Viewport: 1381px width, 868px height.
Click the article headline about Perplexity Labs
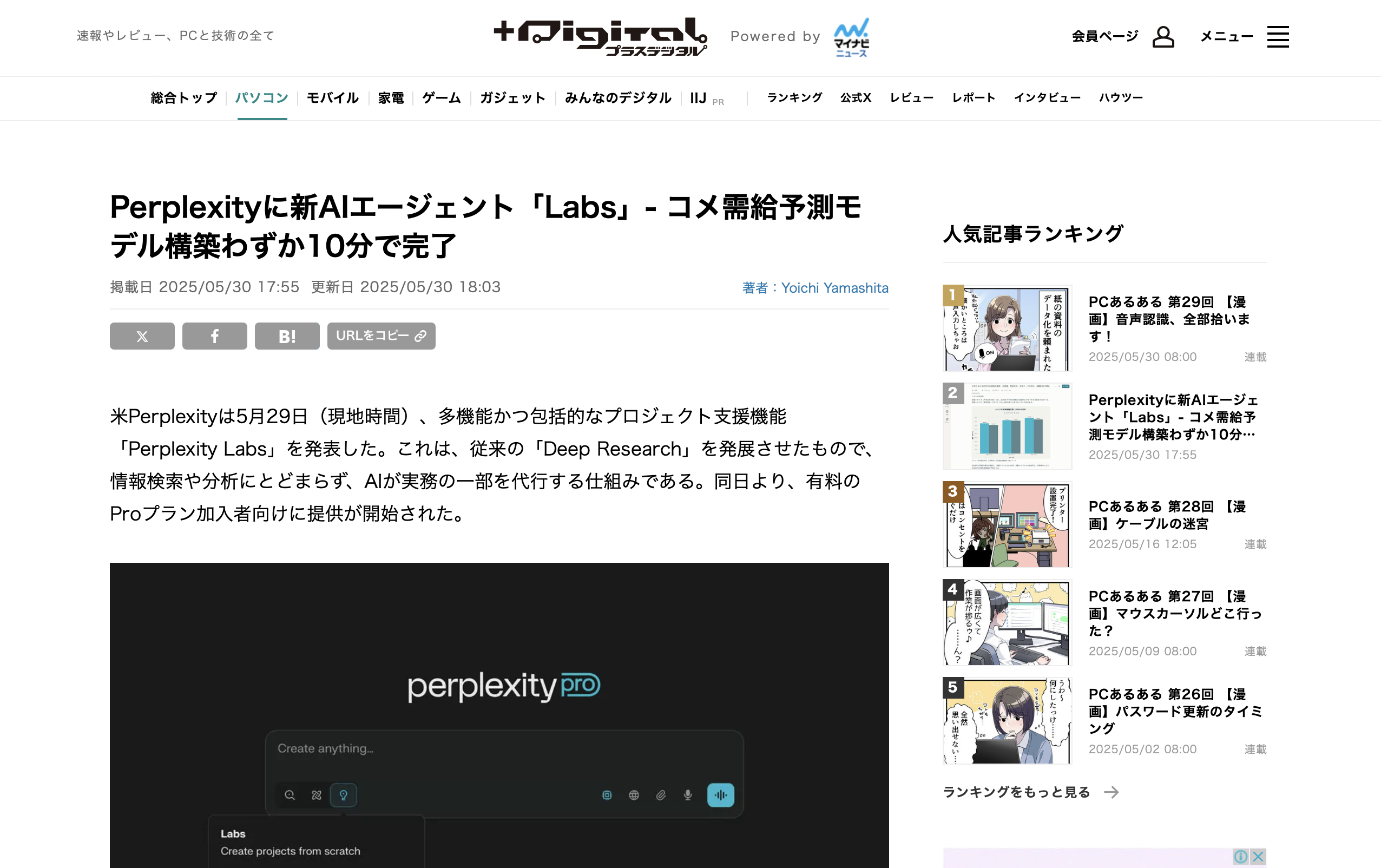pos(485,226)
